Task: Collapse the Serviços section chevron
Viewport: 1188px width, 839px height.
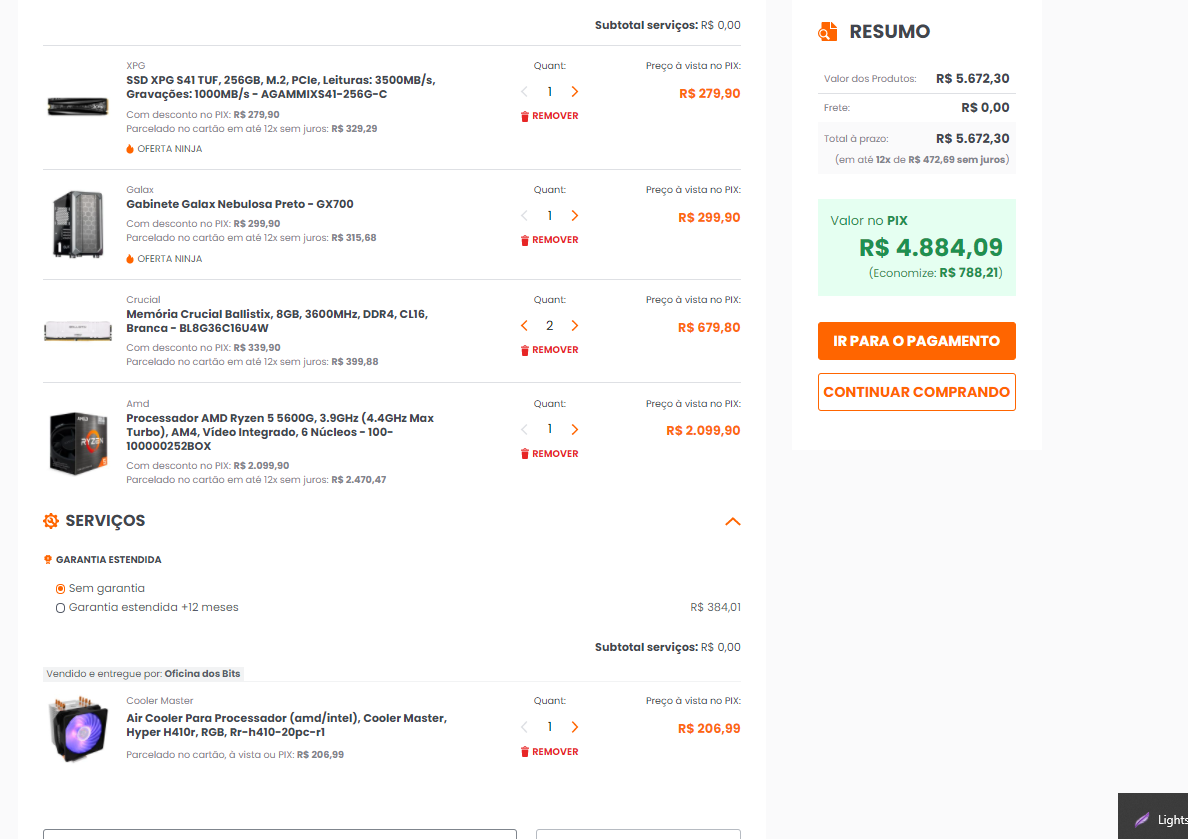Action: (733, 521)
